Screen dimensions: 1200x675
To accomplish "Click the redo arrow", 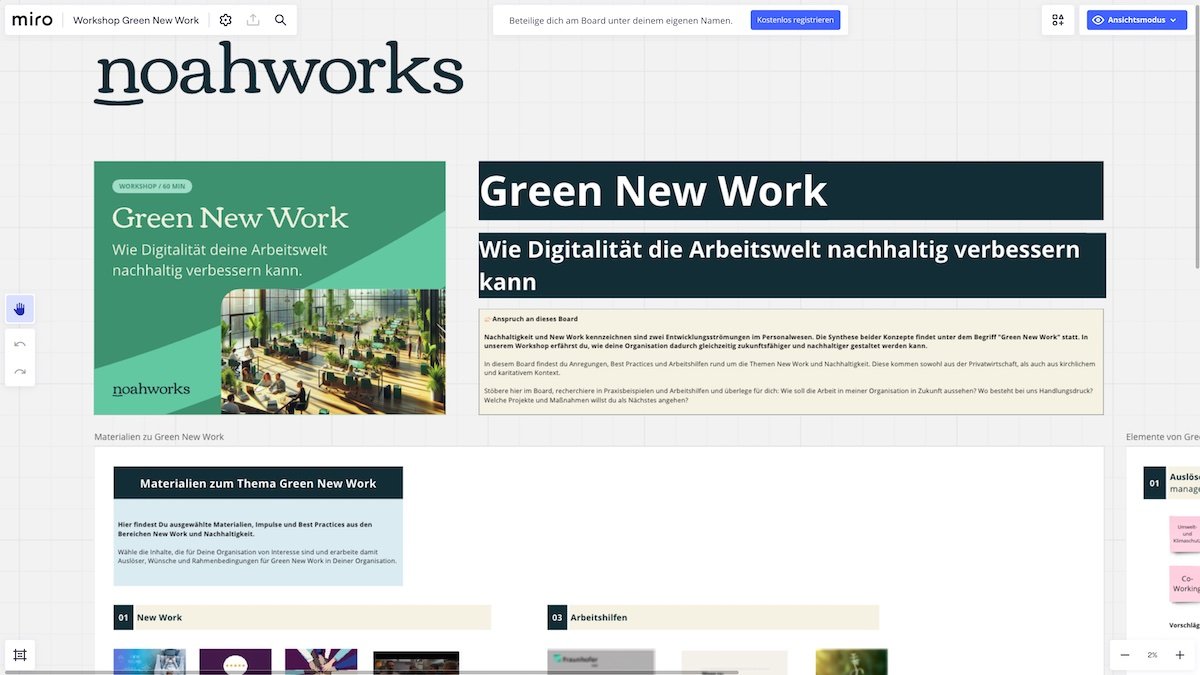I will pos(20,372).
